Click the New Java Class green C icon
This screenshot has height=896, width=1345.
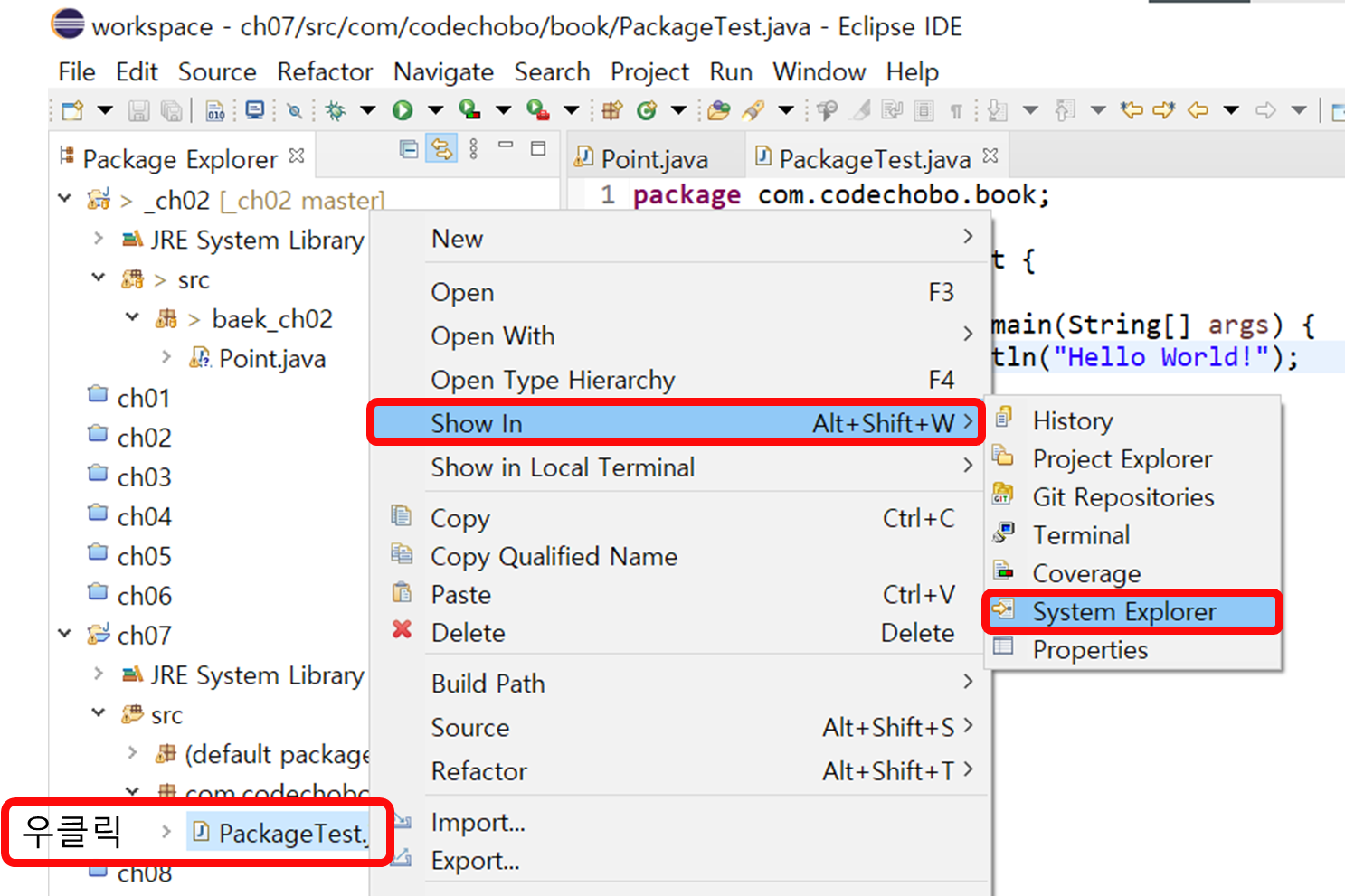(x=646, y=110)
